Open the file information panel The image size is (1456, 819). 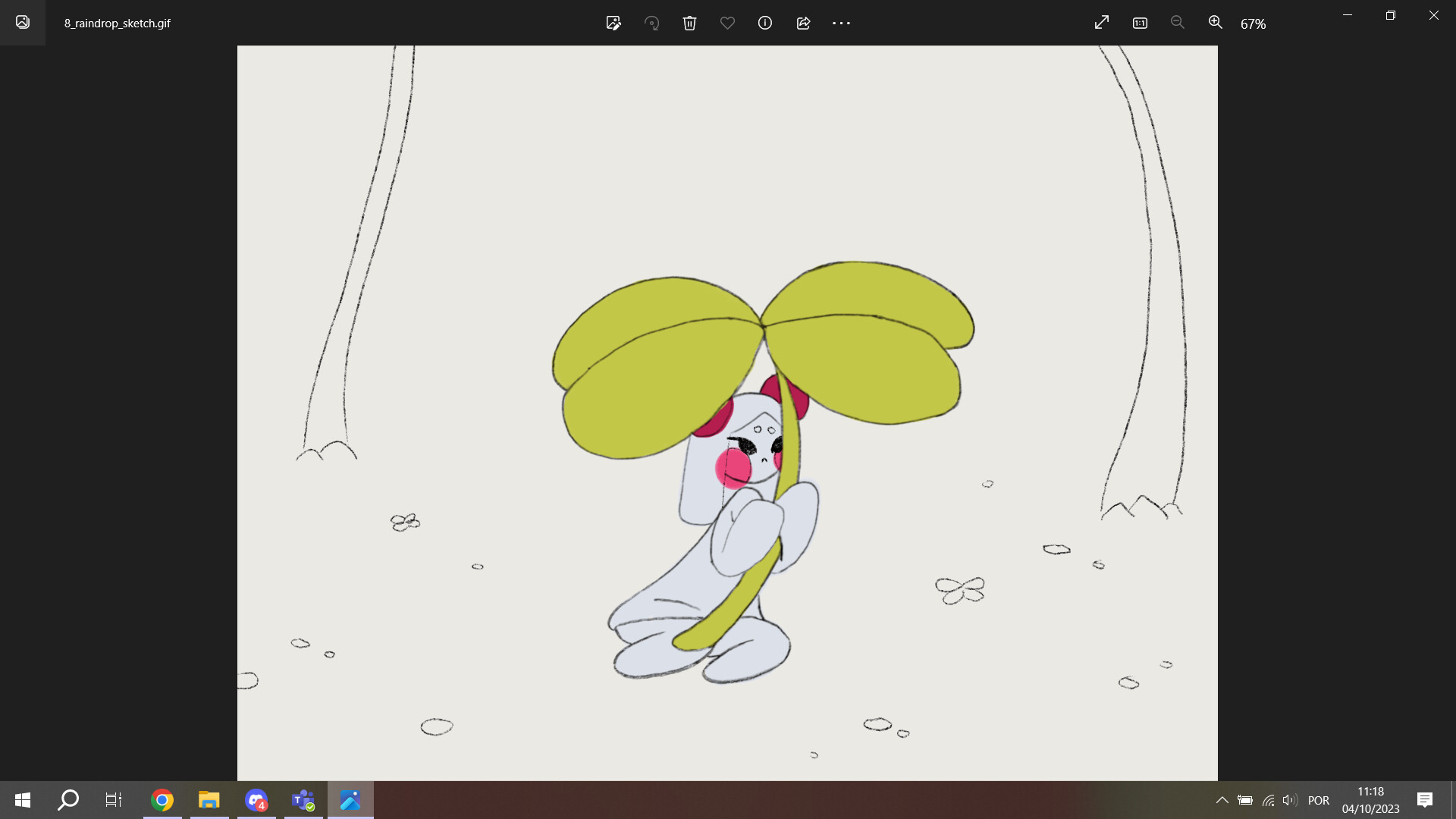tap(764, 23)
